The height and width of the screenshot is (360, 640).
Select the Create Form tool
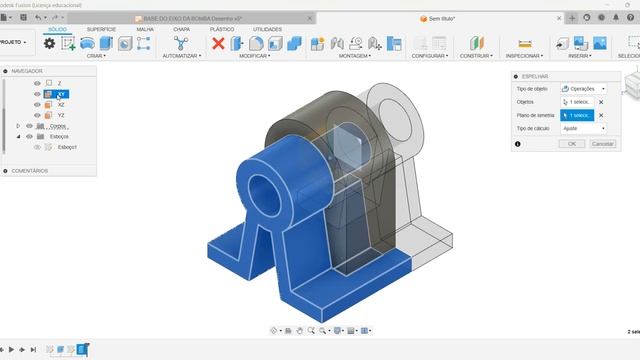pyautogui.click(x=87, y=43)
